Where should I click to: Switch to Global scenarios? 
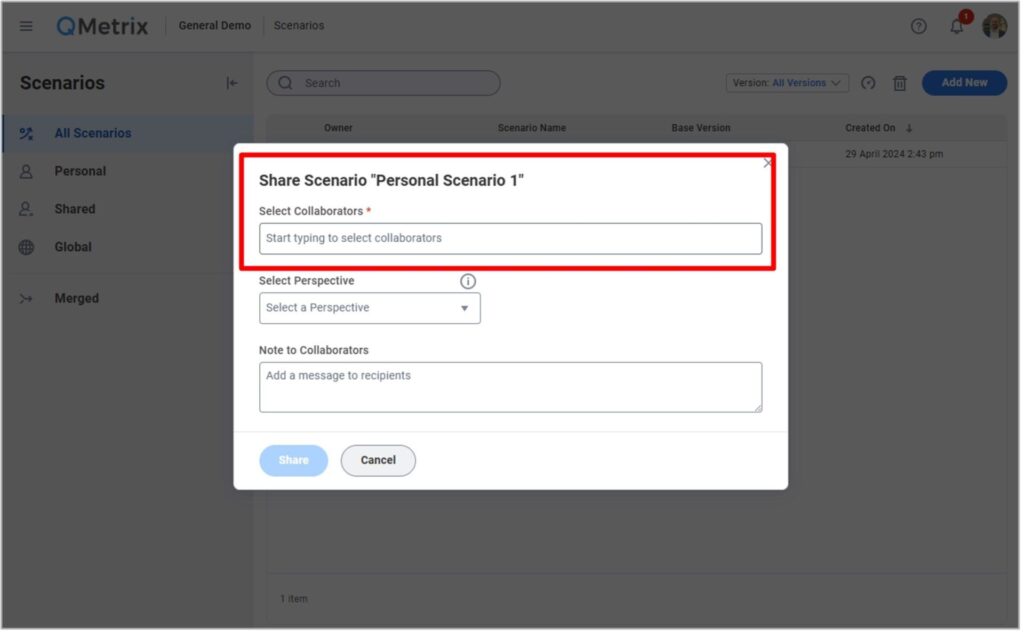click(x=73, y=247)
